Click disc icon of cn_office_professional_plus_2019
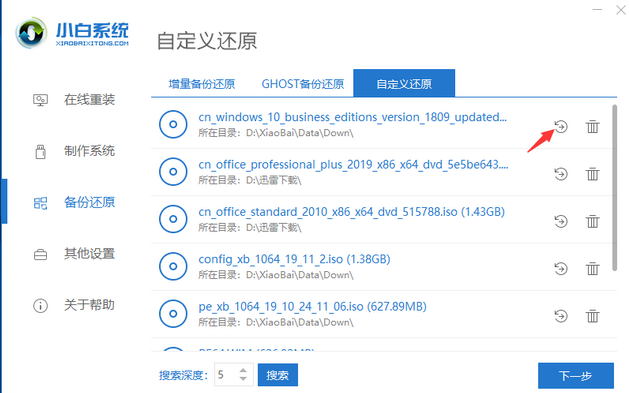The height and width of the screenshot is (393, 629). point(173,172)
